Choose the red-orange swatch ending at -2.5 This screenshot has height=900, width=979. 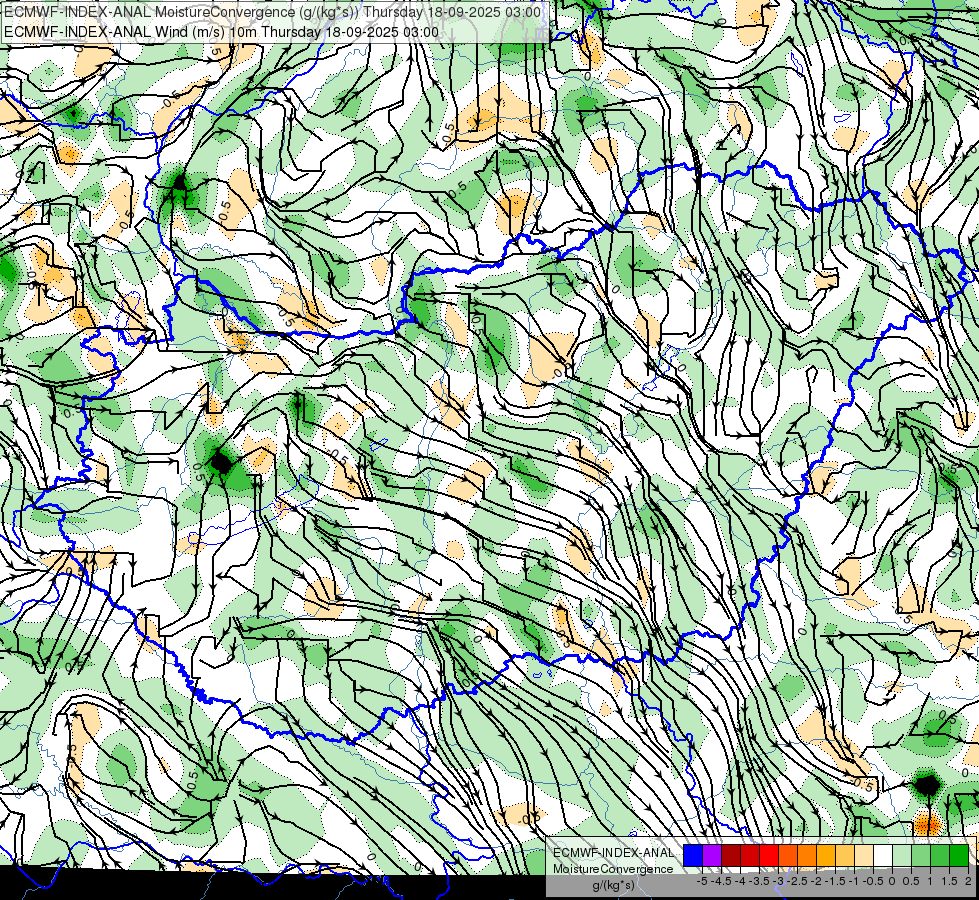788,855
